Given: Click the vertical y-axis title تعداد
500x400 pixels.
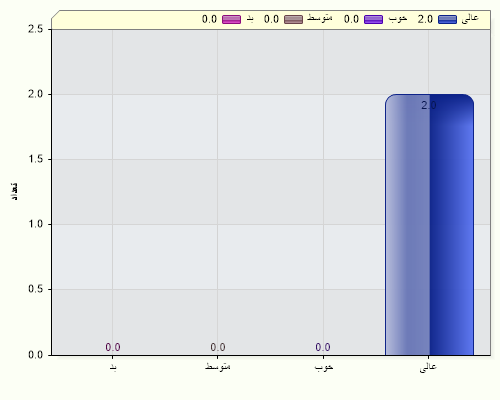Looking at the screenshot, I should (x=14, y=191).
